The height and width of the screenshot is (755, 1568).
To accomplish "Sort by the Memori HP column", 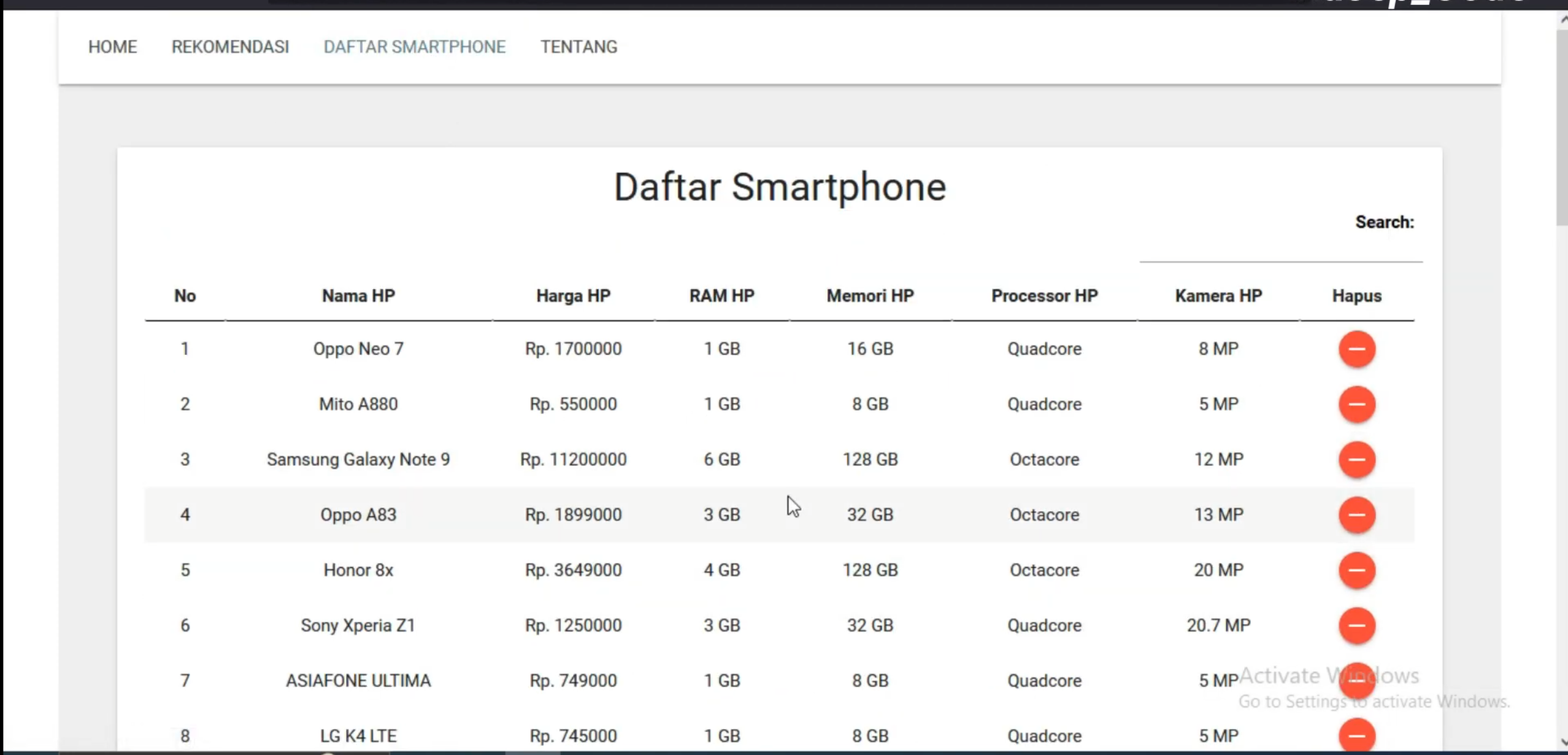I will coord(870,296).
